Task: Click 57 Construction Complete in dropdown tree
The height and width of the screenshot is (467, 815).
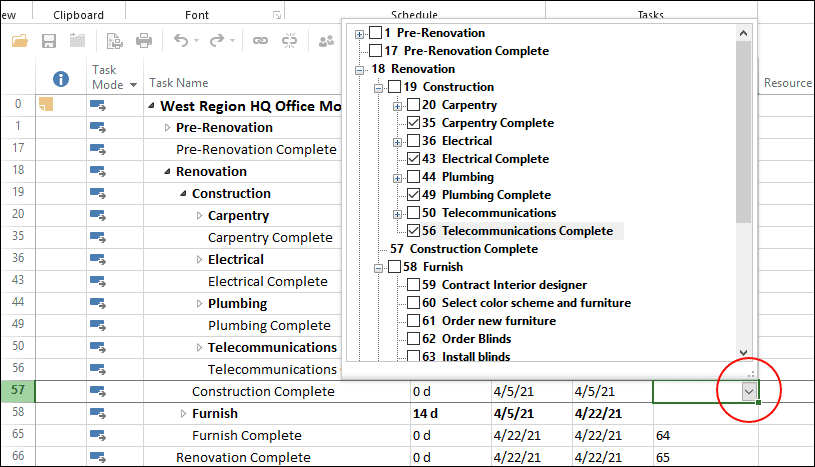Action: [x=464, y=249]
